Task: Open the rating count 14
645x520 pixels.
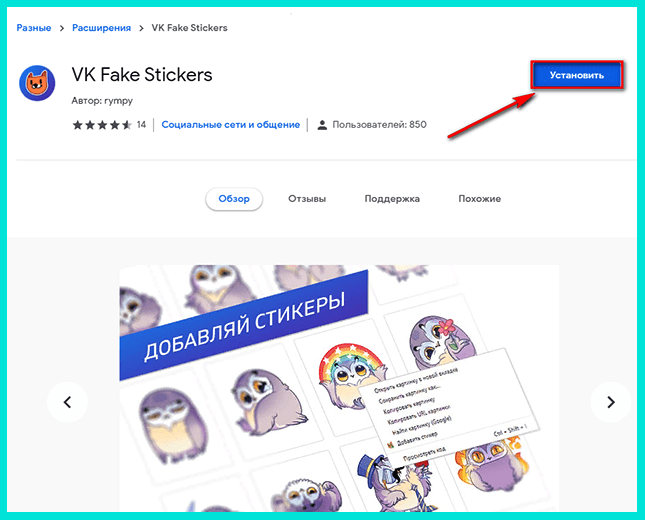Action: point(141,125)
